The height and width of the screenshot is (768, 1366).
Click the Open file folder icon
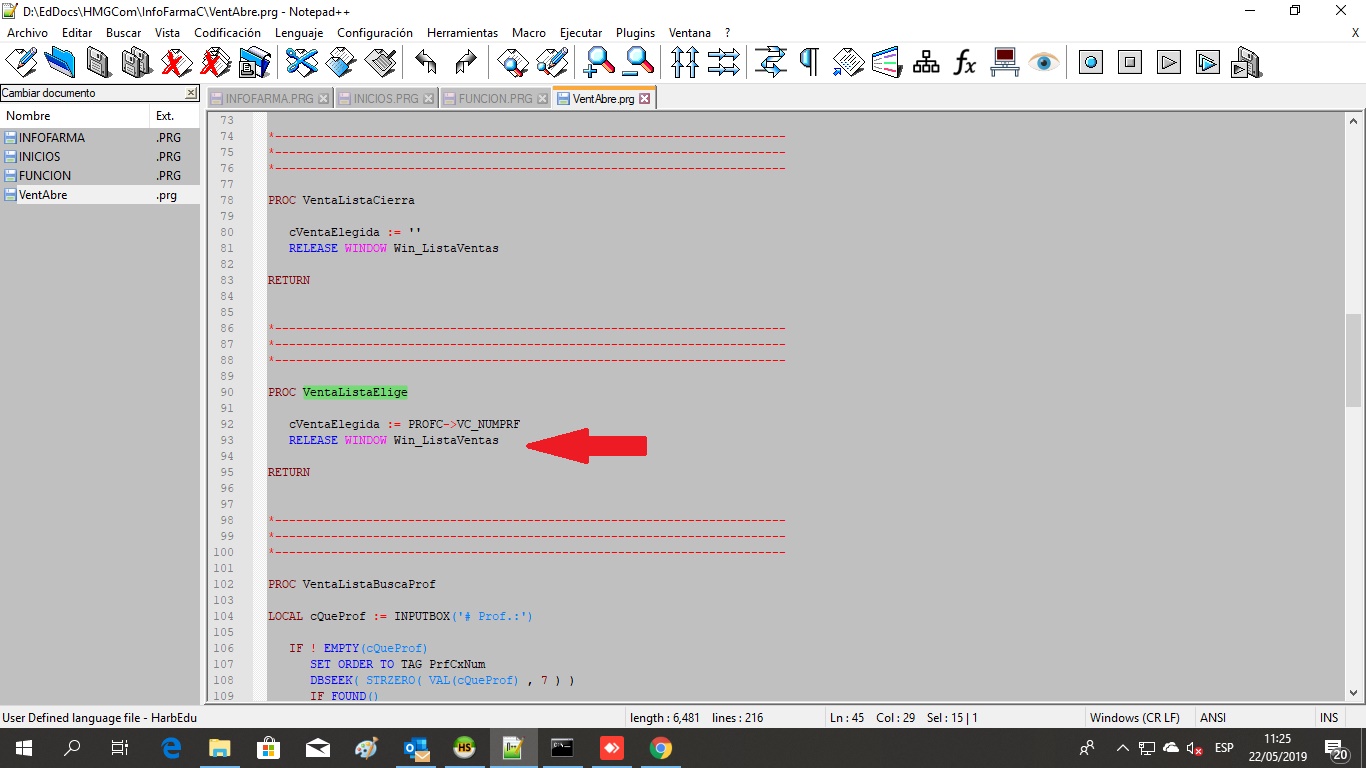60,63
